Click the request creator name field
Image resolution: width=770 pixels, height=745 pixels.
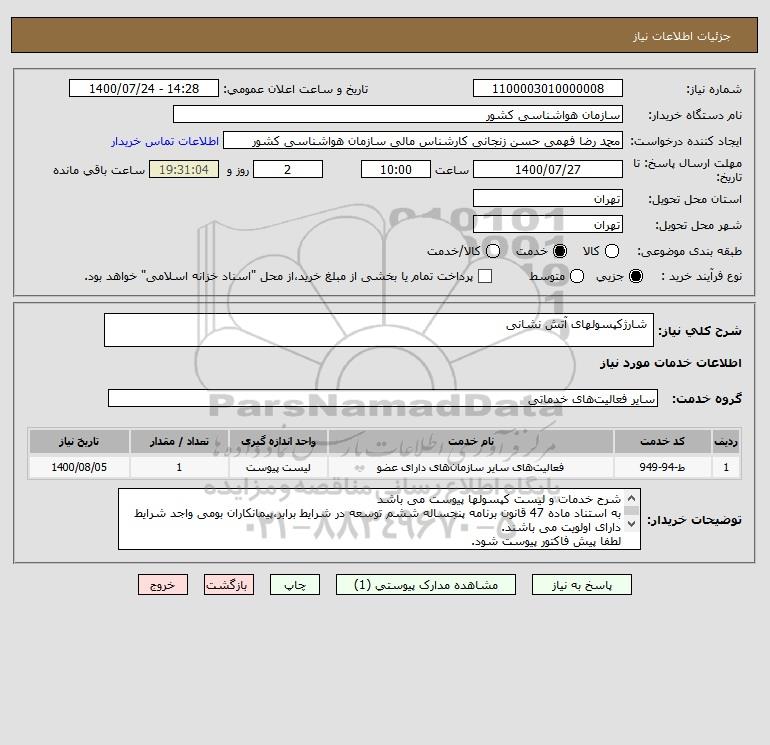tap(423, 140)
